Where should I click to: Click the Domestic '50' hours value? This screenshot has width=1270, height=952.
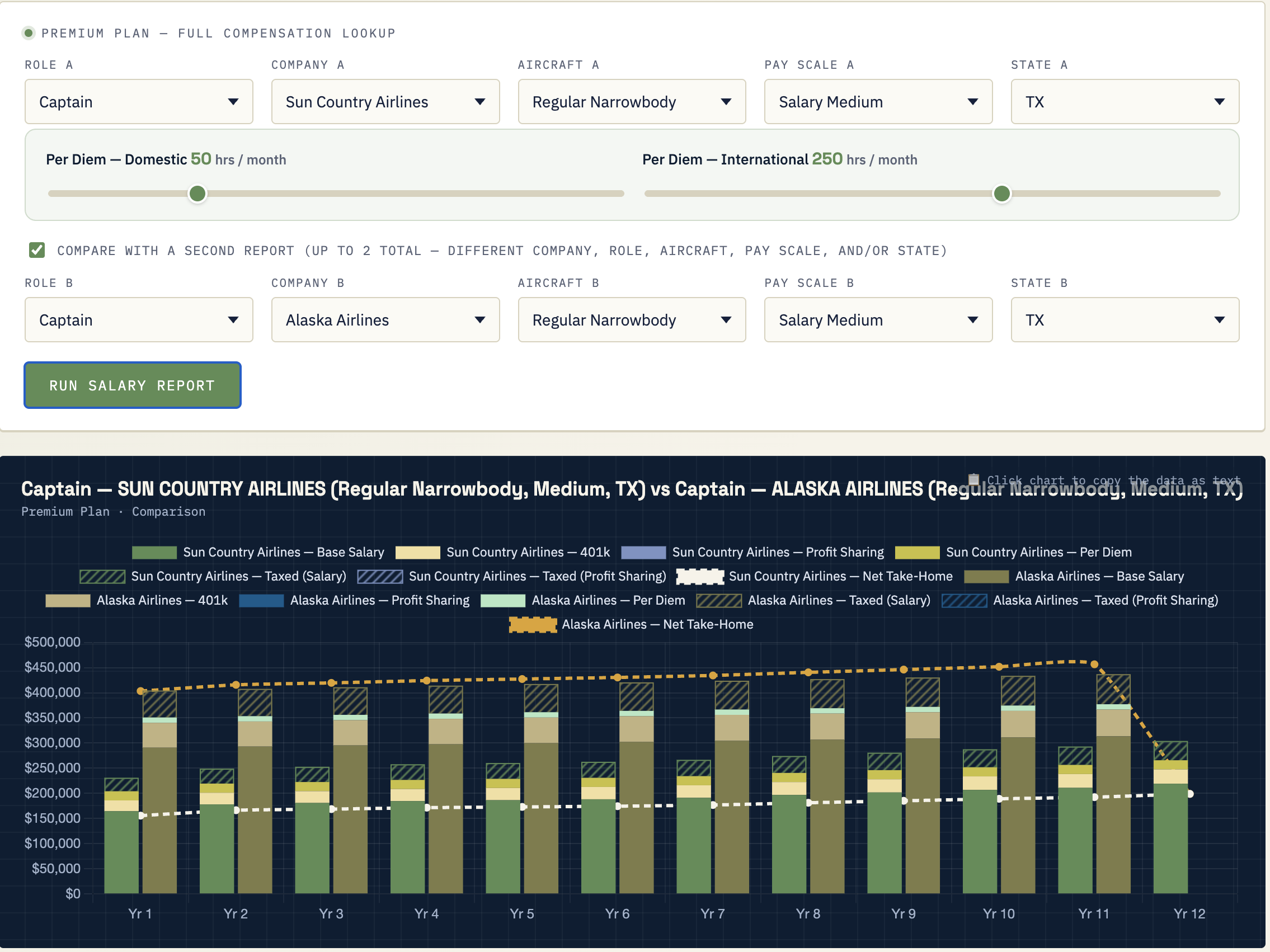[201, 159]
